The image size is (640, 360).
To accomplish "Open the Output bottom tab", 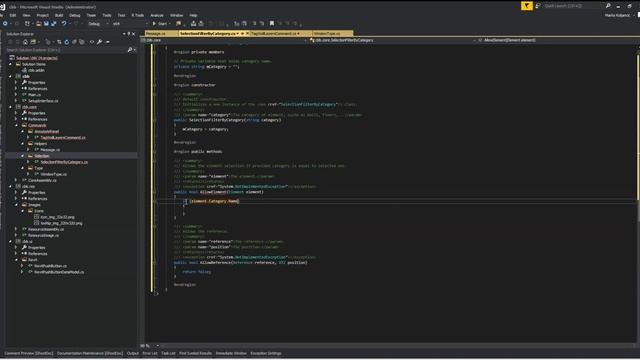I will (x=133, y=353).
